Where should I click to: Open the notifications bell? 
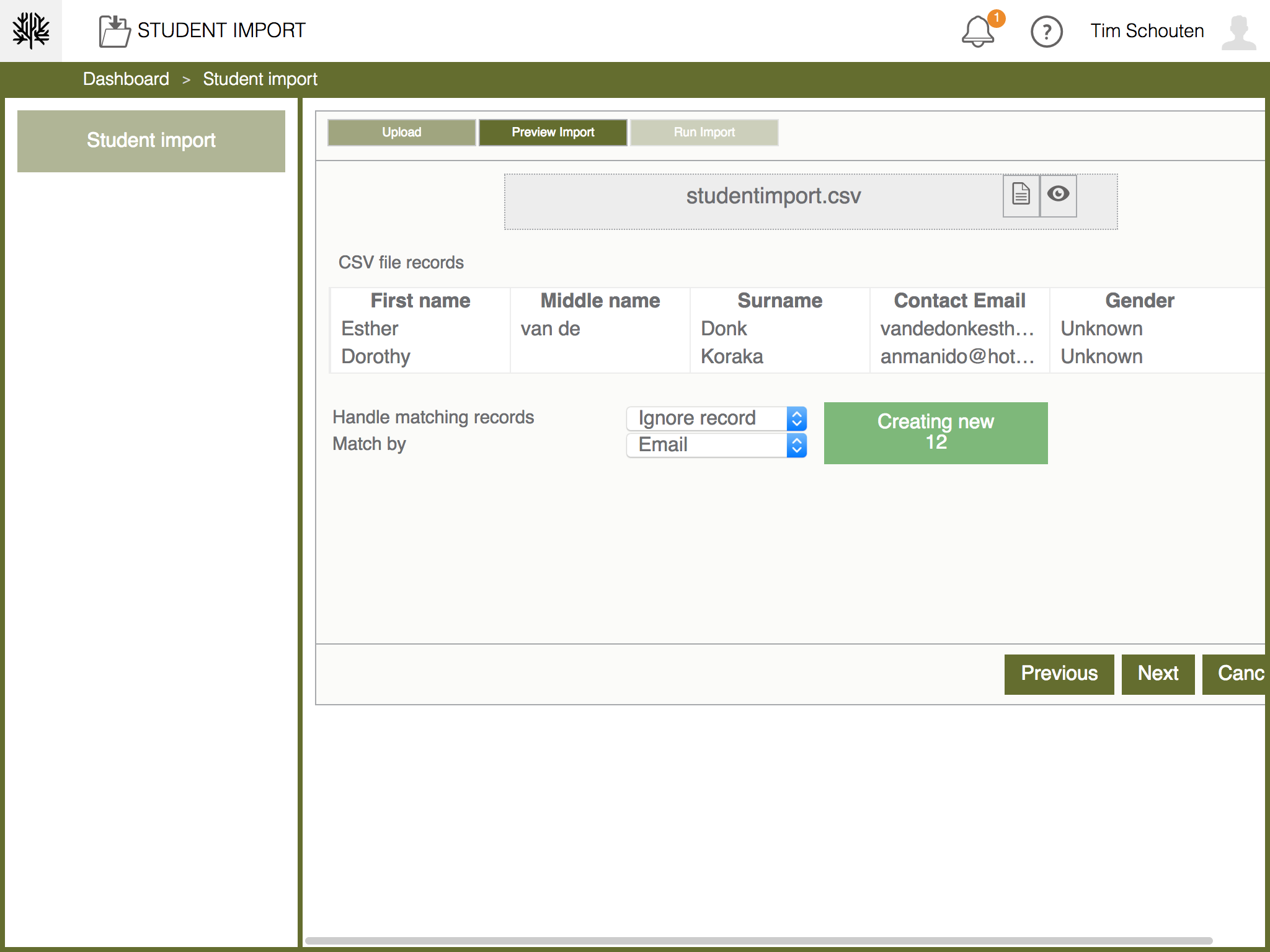[x=978, y=32]
